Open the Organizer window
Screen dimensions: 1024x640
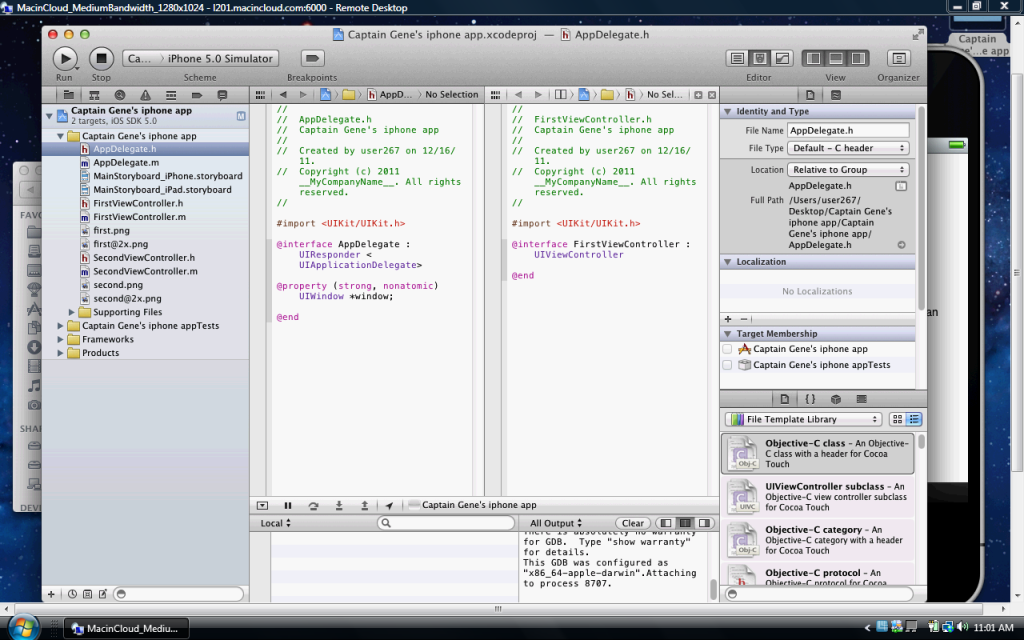click(898, 59)
